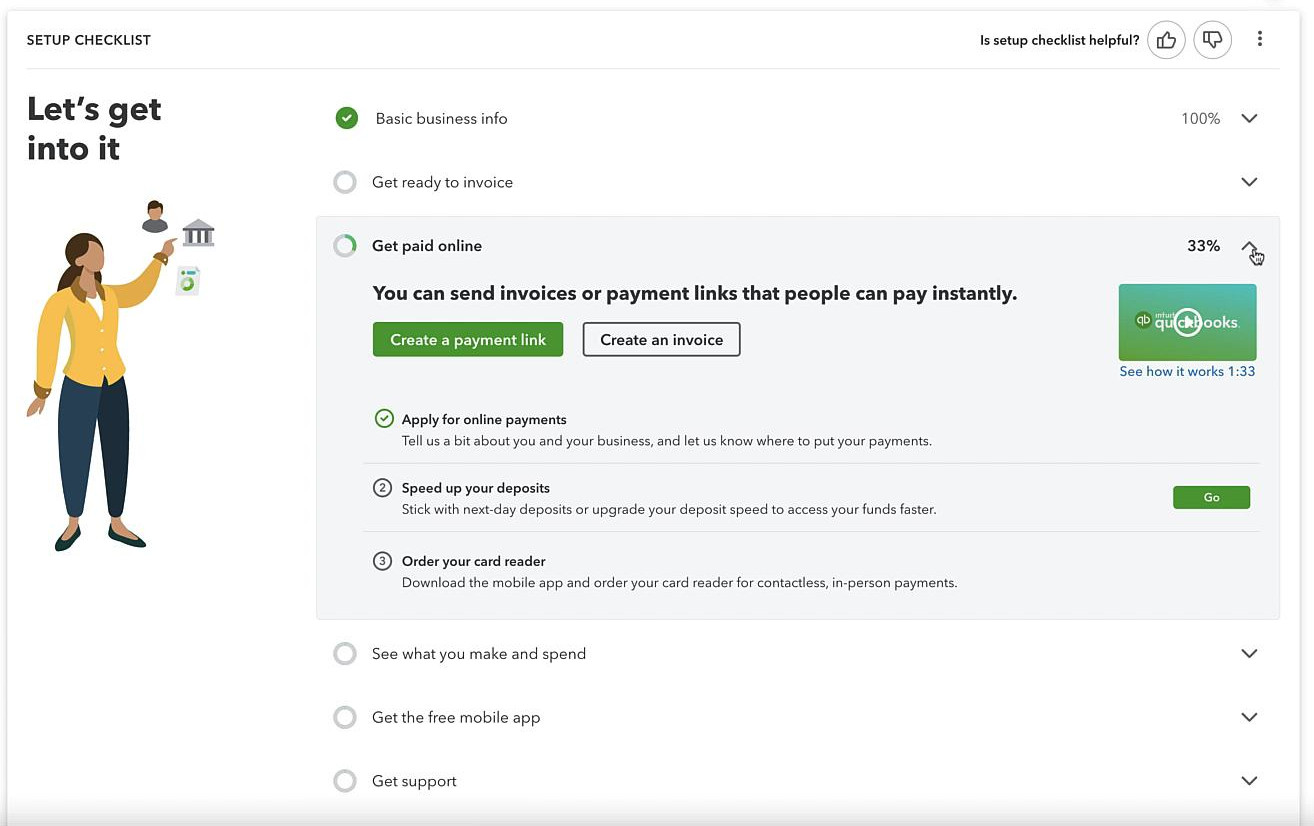This screenshot has height=826, width=1314.
Task: Open the Basic business info row
Action: [798, 118]
